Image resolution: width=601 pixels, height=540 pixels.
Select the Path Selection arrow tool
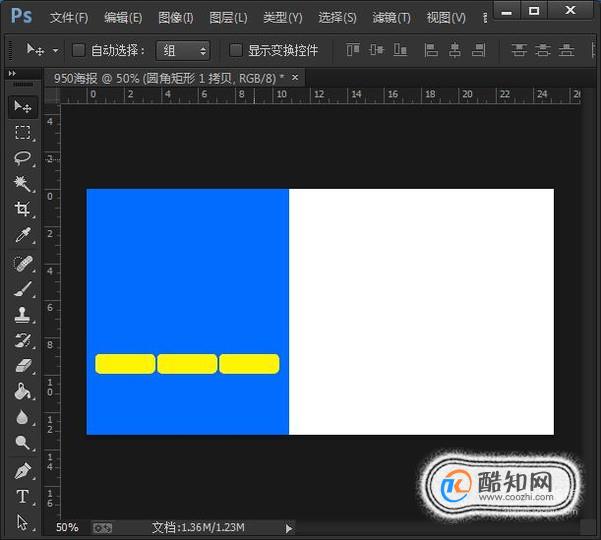pyautogui.click(x=23, y=522)
